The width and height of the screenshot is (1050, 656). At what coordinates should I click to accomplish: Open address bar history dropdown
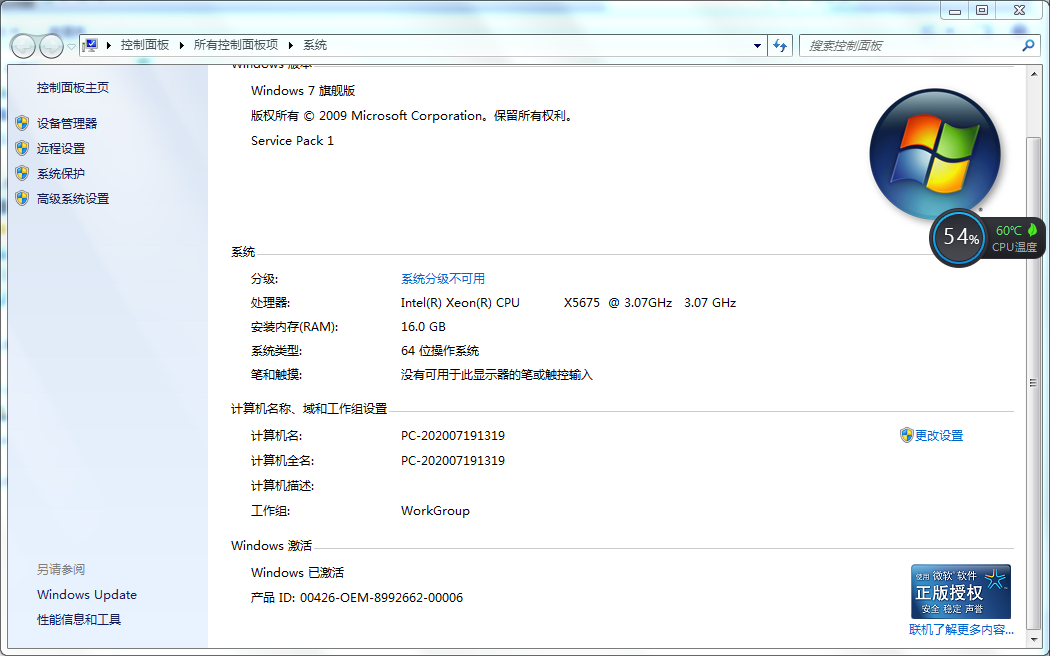[757, 46]
